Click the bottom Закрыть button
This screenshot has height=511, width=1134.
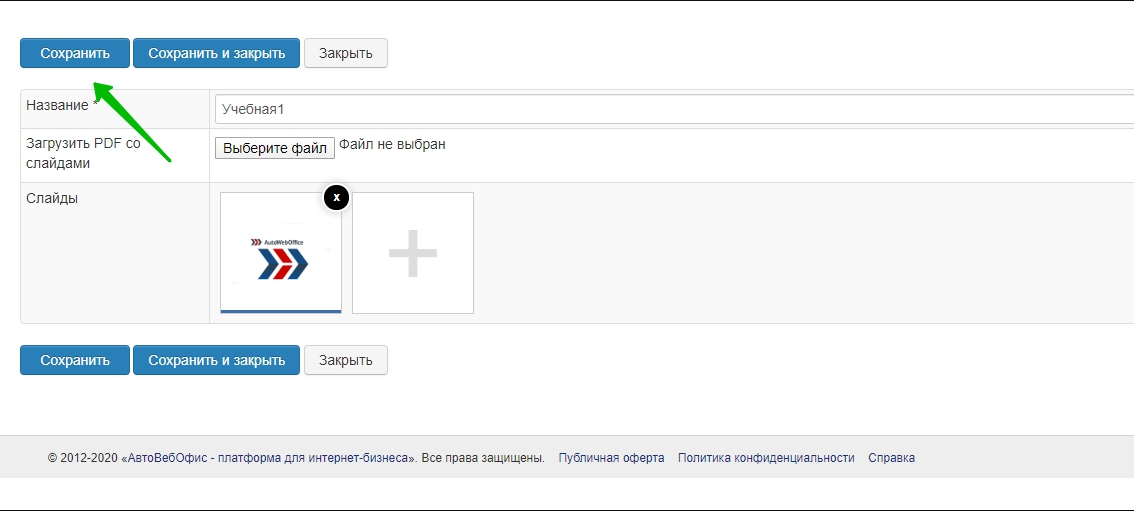pyautogui.click(x=345, y=360)
